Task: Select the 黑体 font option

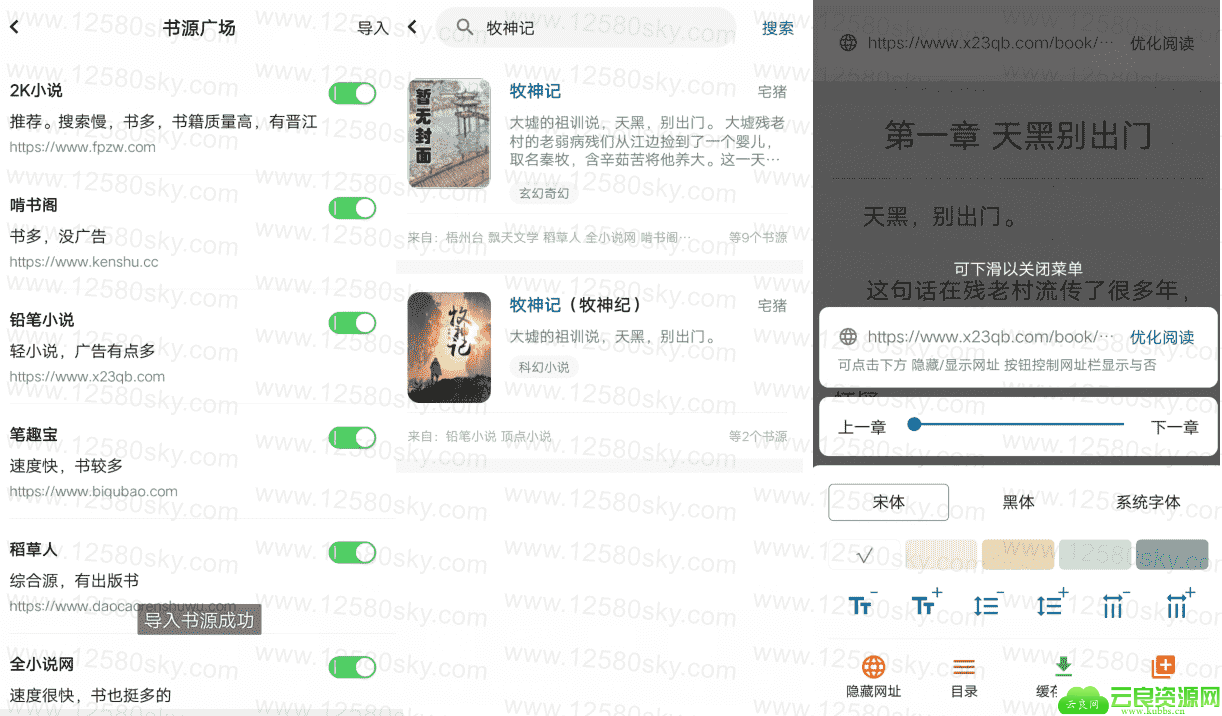Action: point(1018,502)
